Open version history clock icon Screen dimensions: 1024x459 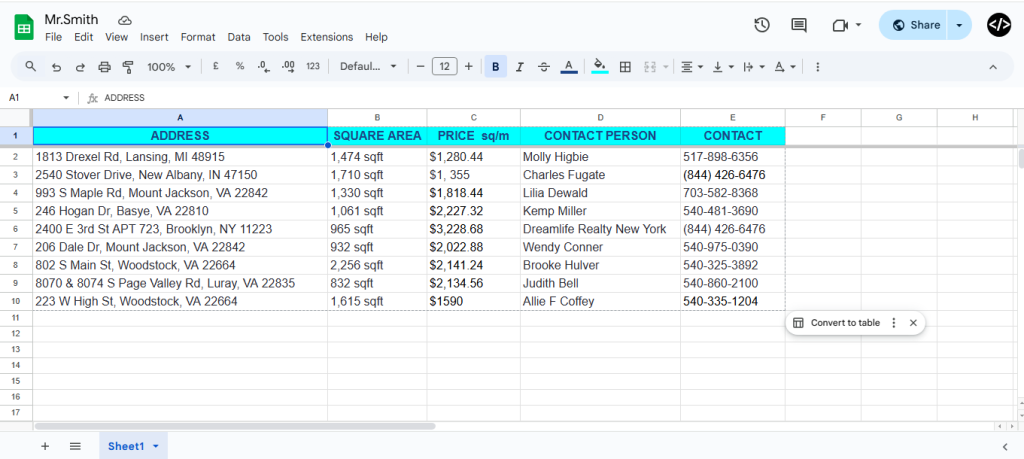tap(762, 25)
